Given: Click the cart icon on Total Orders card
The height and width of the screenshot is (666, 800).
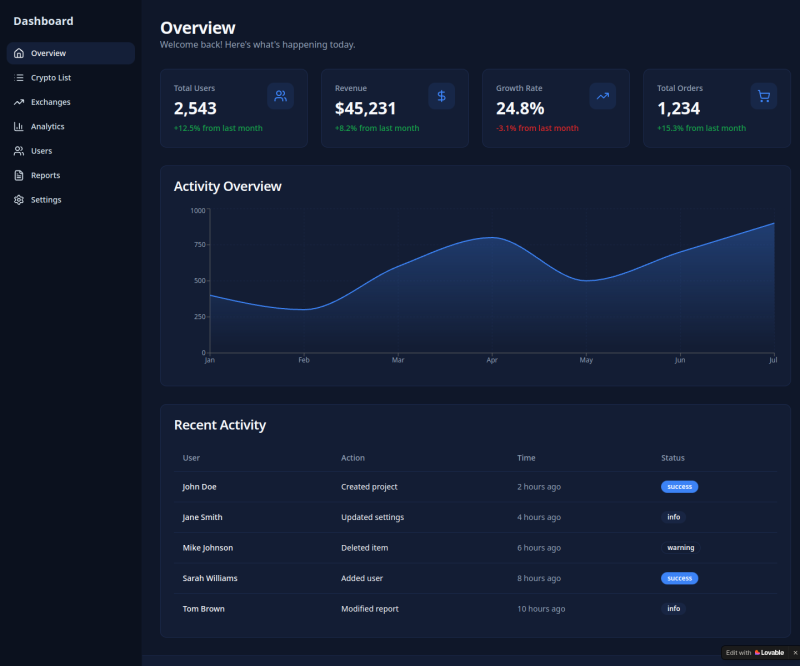Looking at the screenshot, I should [x=764, y=96].
